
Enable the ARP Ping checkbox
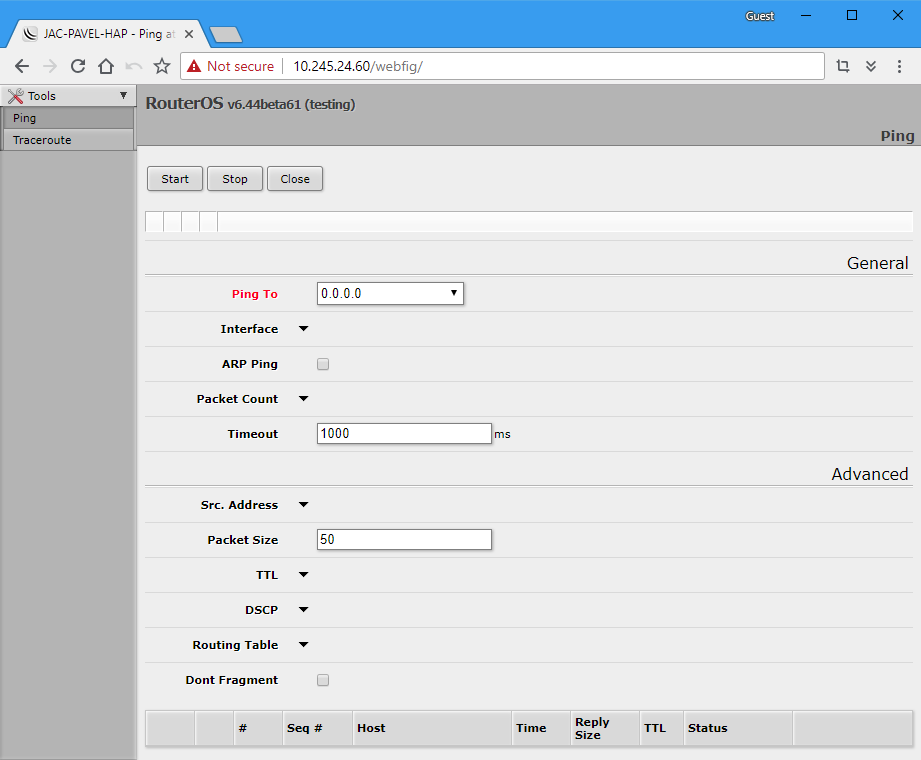point(323,364)
